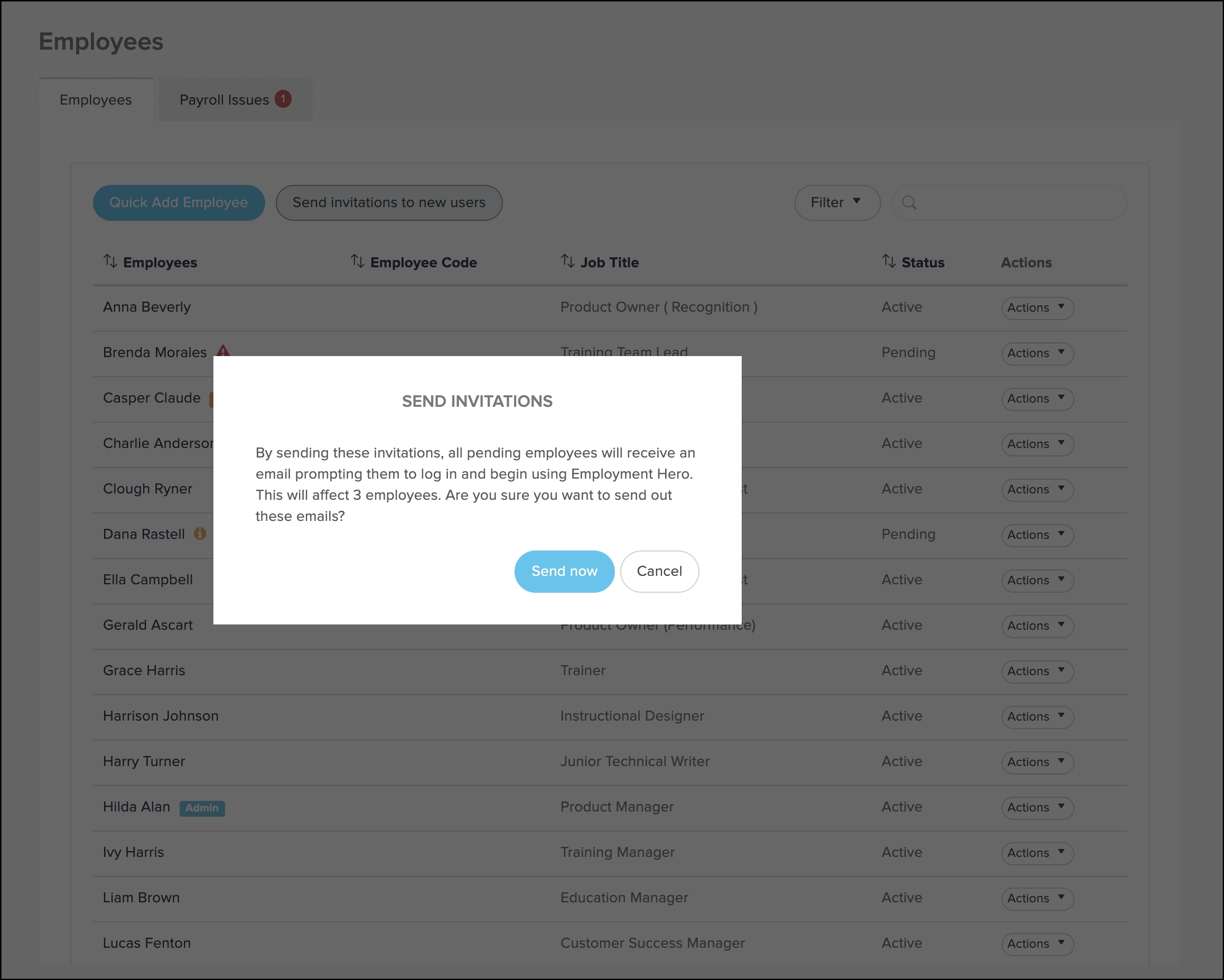
Task: Cancel the send invitations dialog
Action: (659, 571)
